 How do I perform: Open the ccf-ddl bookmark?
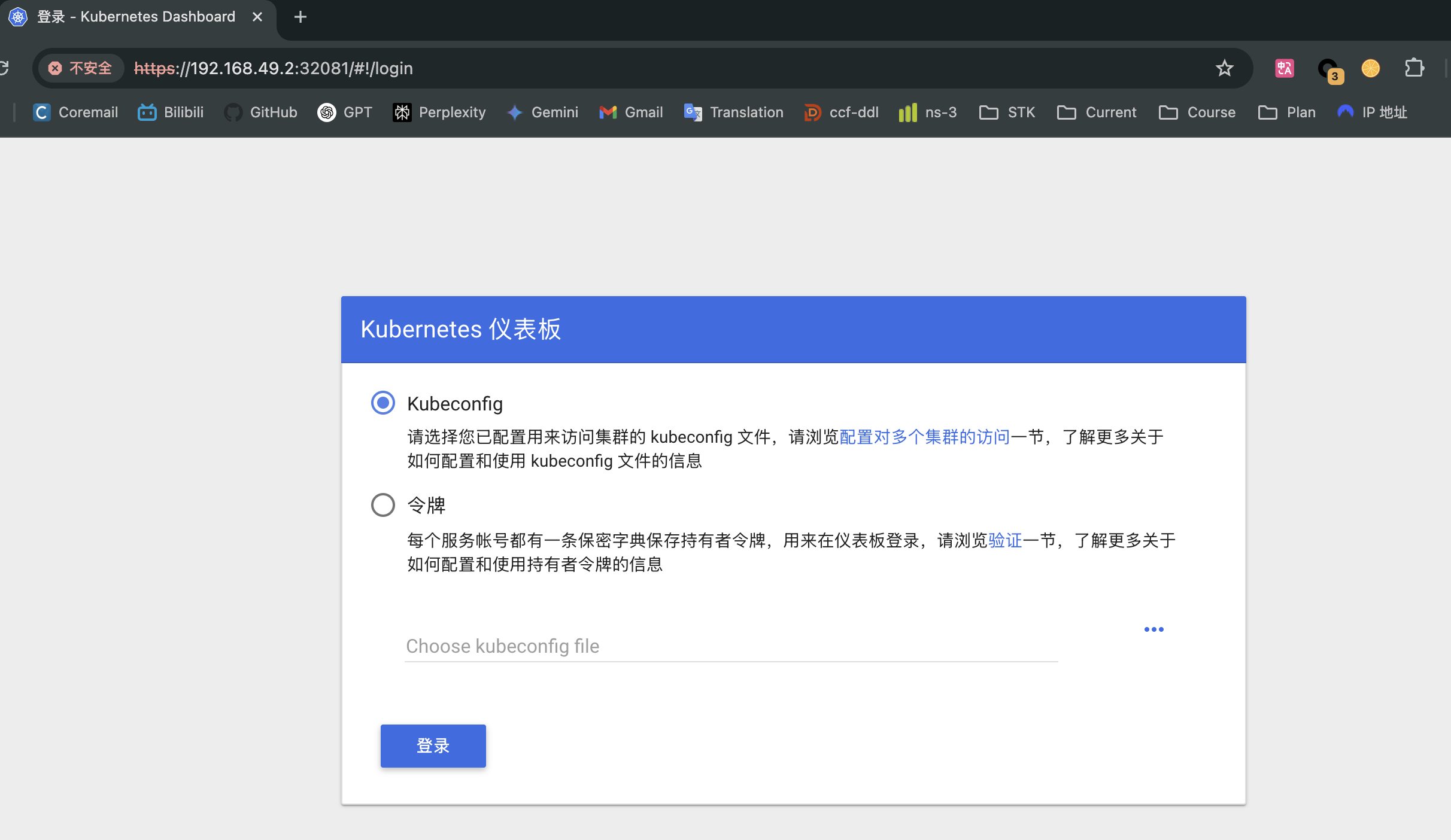coord(840,112)
